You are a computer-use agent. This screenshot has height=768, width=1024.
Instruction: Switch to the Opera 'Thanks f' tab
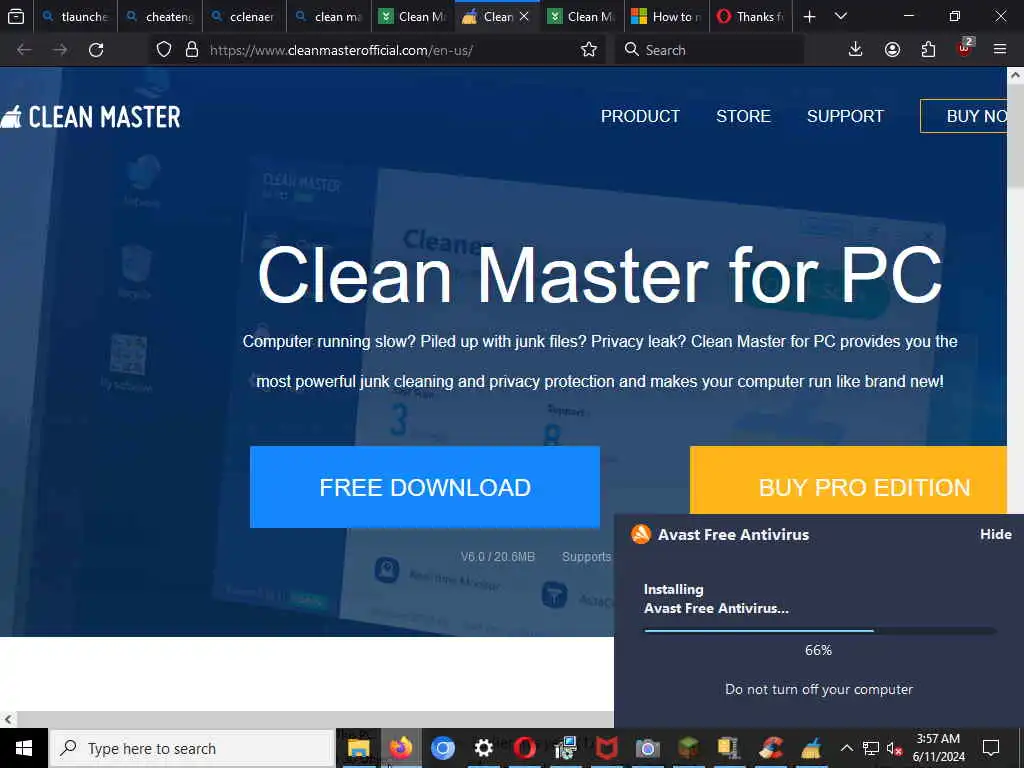coord(750,16)
